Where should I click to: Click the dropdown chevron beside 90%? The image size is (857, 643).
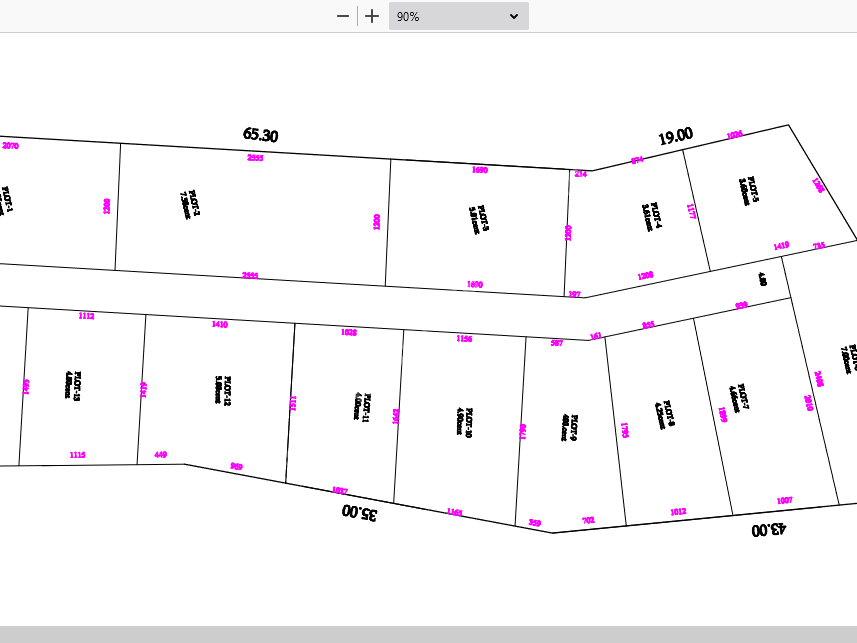514,16
